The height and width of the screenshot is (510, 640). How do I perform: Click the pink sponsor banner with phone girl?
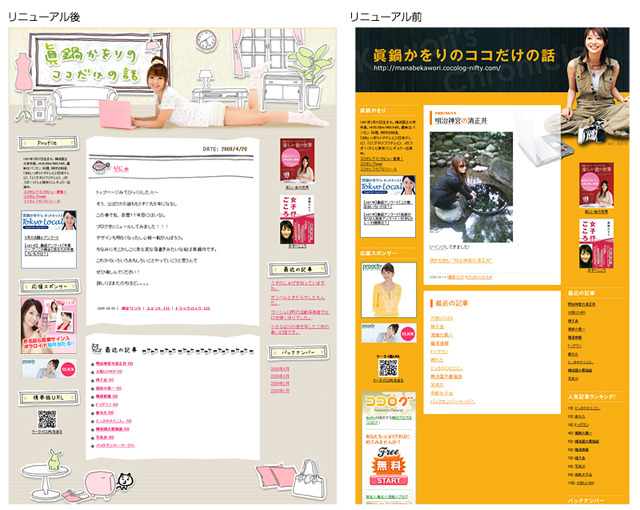tap(49, 325)
